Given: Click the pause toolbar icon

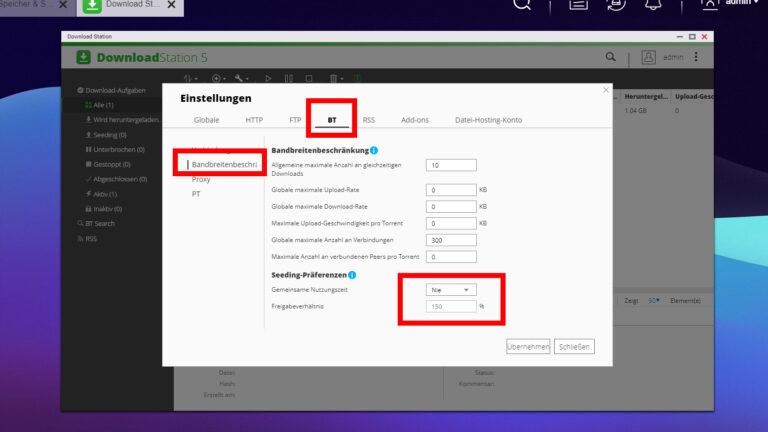Looking at the screenshot, I should tap(288, 78).
